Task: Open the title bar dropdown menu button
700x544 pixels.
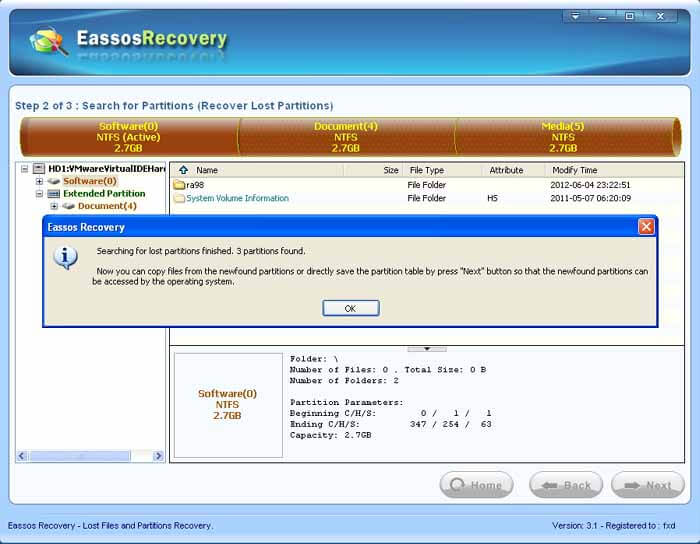Action: [x=575, y=17]
